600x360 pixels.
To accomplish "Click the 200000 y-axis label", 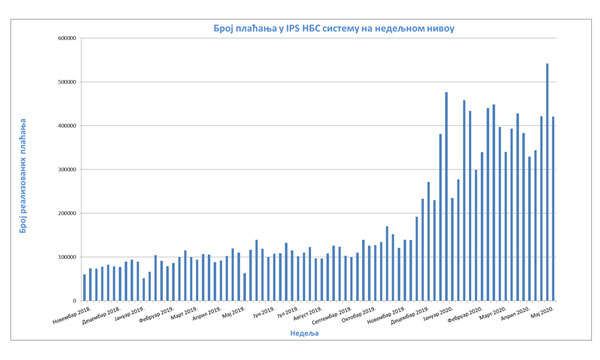I will [x=67, y=213].
